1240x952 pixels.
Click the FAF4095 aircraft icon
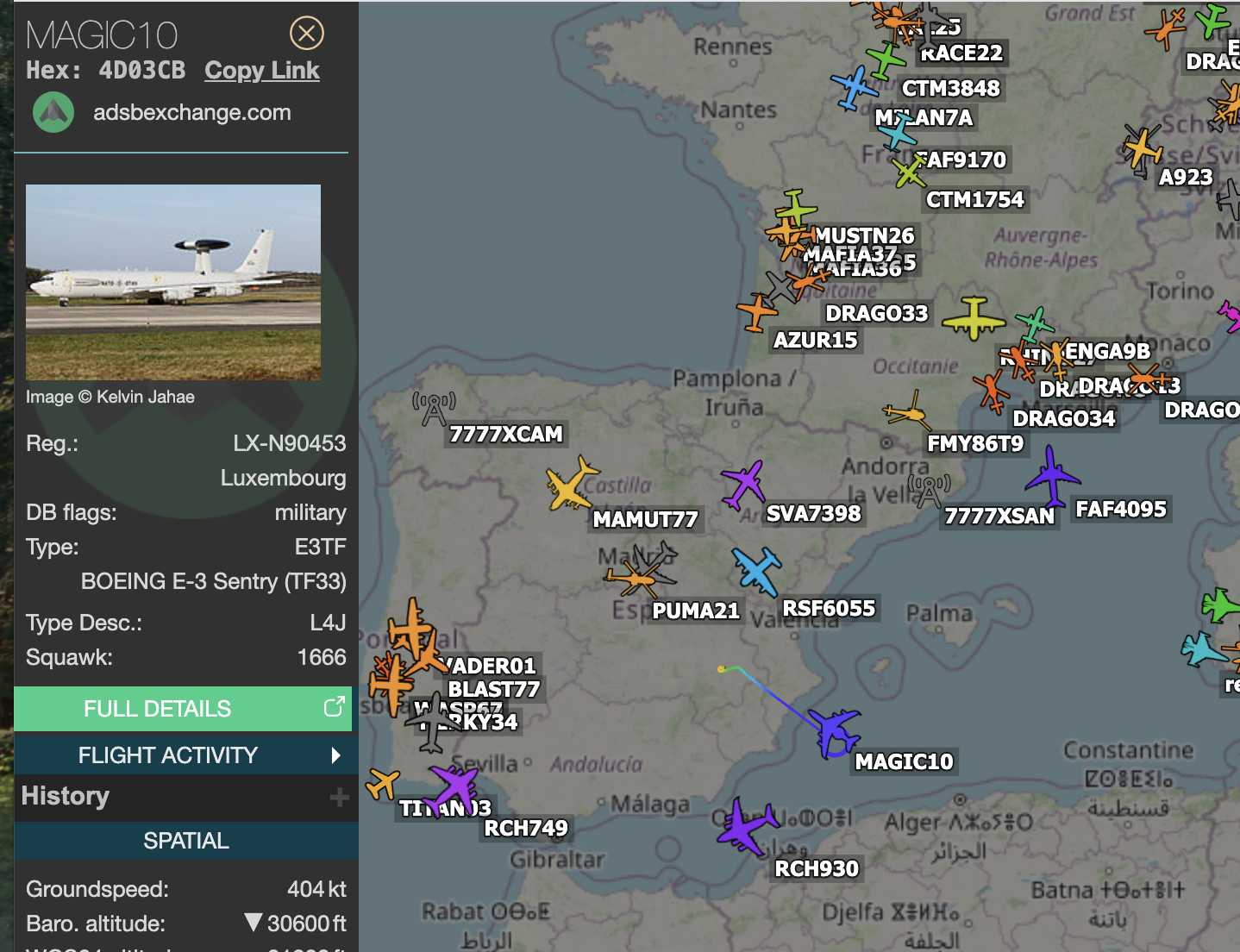coord(1051,477)
